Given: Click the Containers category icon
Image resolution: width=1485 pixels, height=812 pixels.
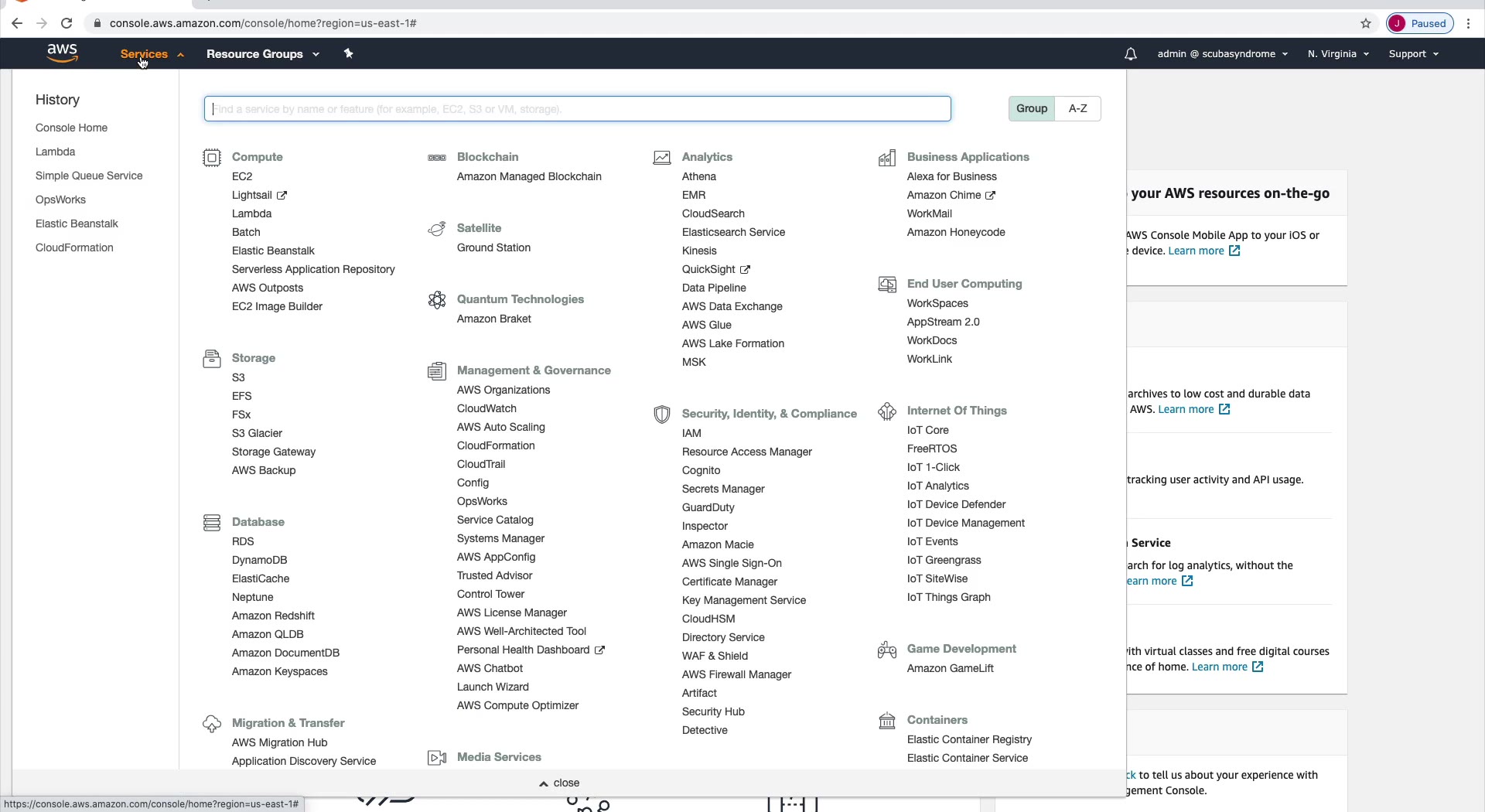Looking at the screenshot, I should click(x=887, y=721).
